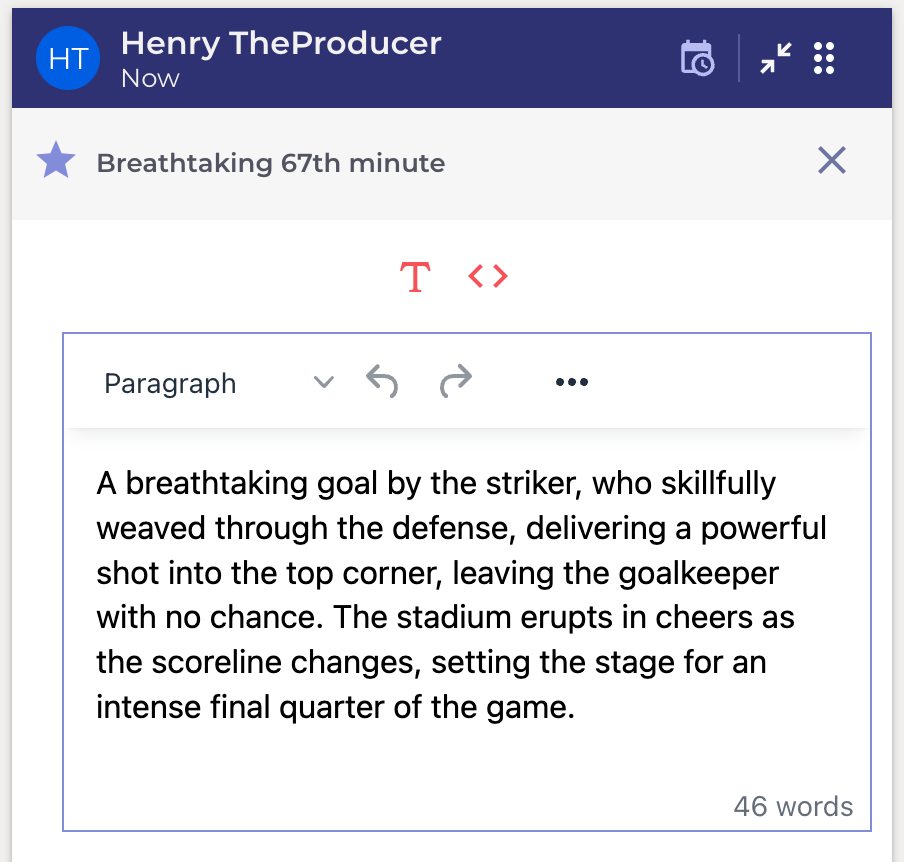
Task: Switch to the red T text mode
Action: tap(415, 277)
